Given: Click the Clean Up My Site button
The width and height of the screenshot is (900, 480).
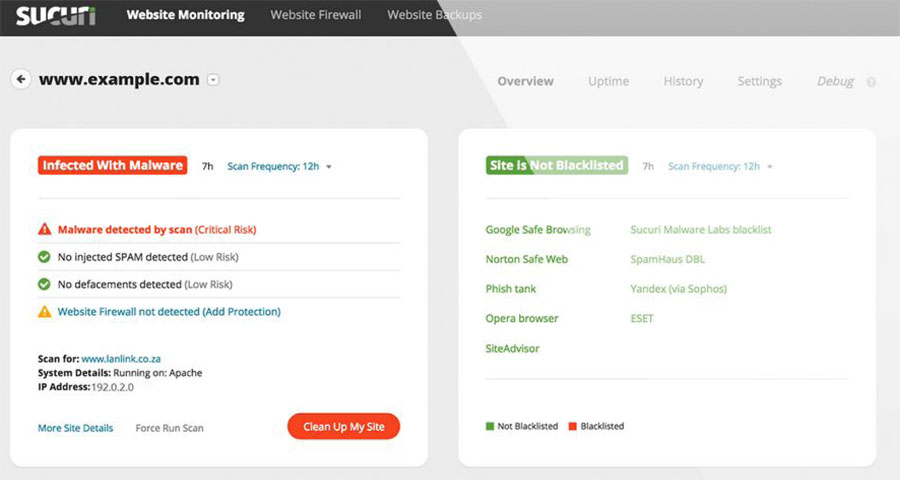Looking at the screenshot, I should point(343,427).
